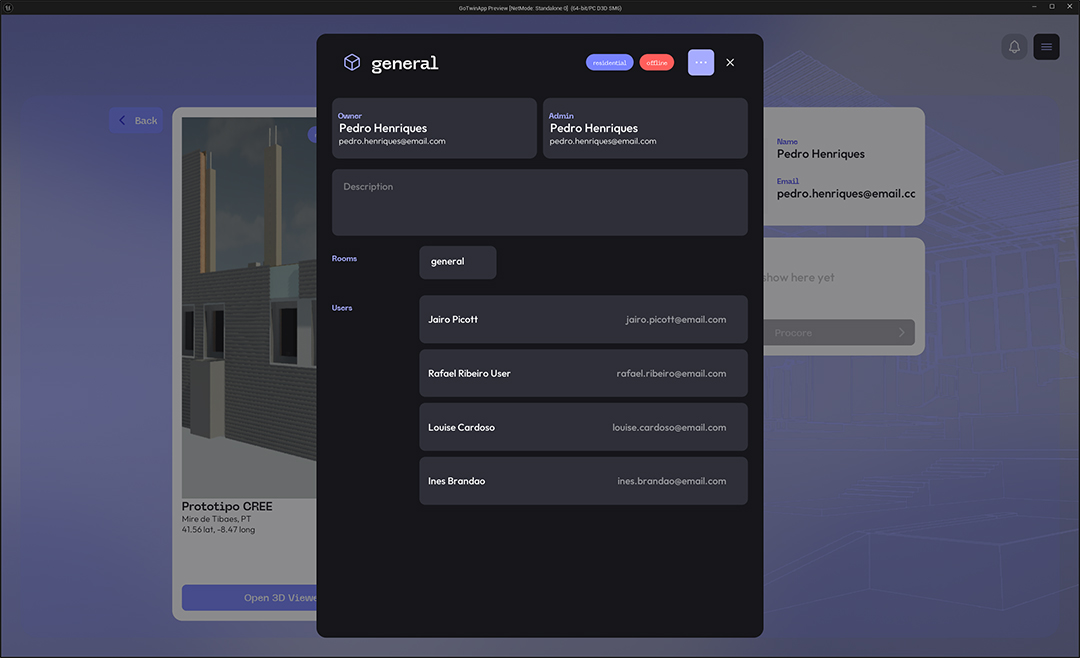
Task: Click the Owner Pedro Henriques card
Action: tap(434, 128)
